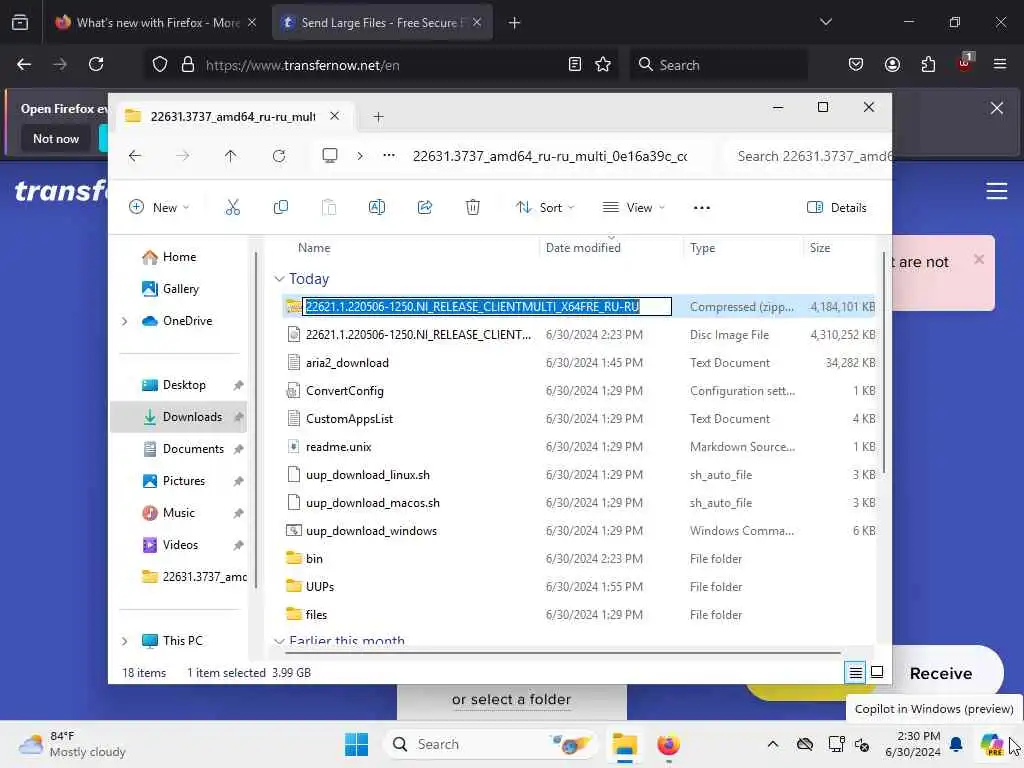Click the Receive button on transfernow
Screen dimensions: 1024x768
coord(940,673)
